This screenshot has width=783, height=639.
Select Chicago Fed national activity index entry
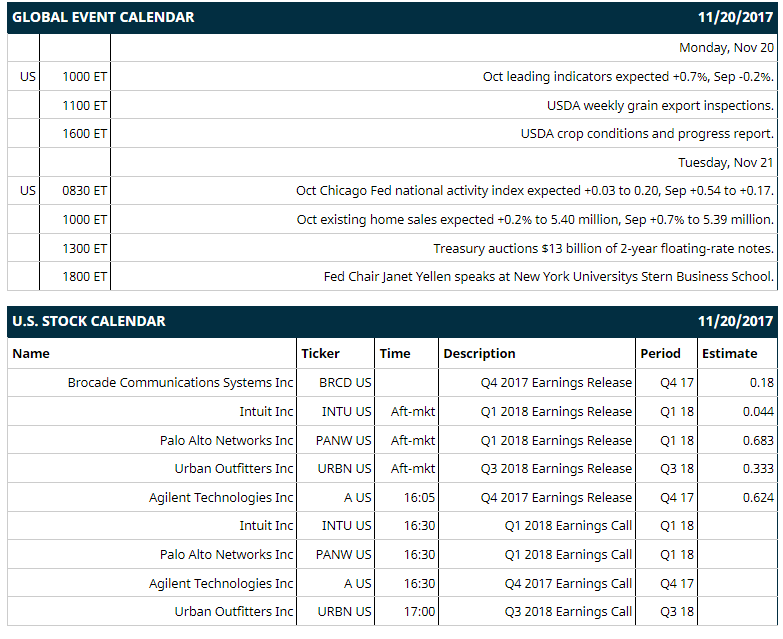pyautogui.click(x=535, y=191)
